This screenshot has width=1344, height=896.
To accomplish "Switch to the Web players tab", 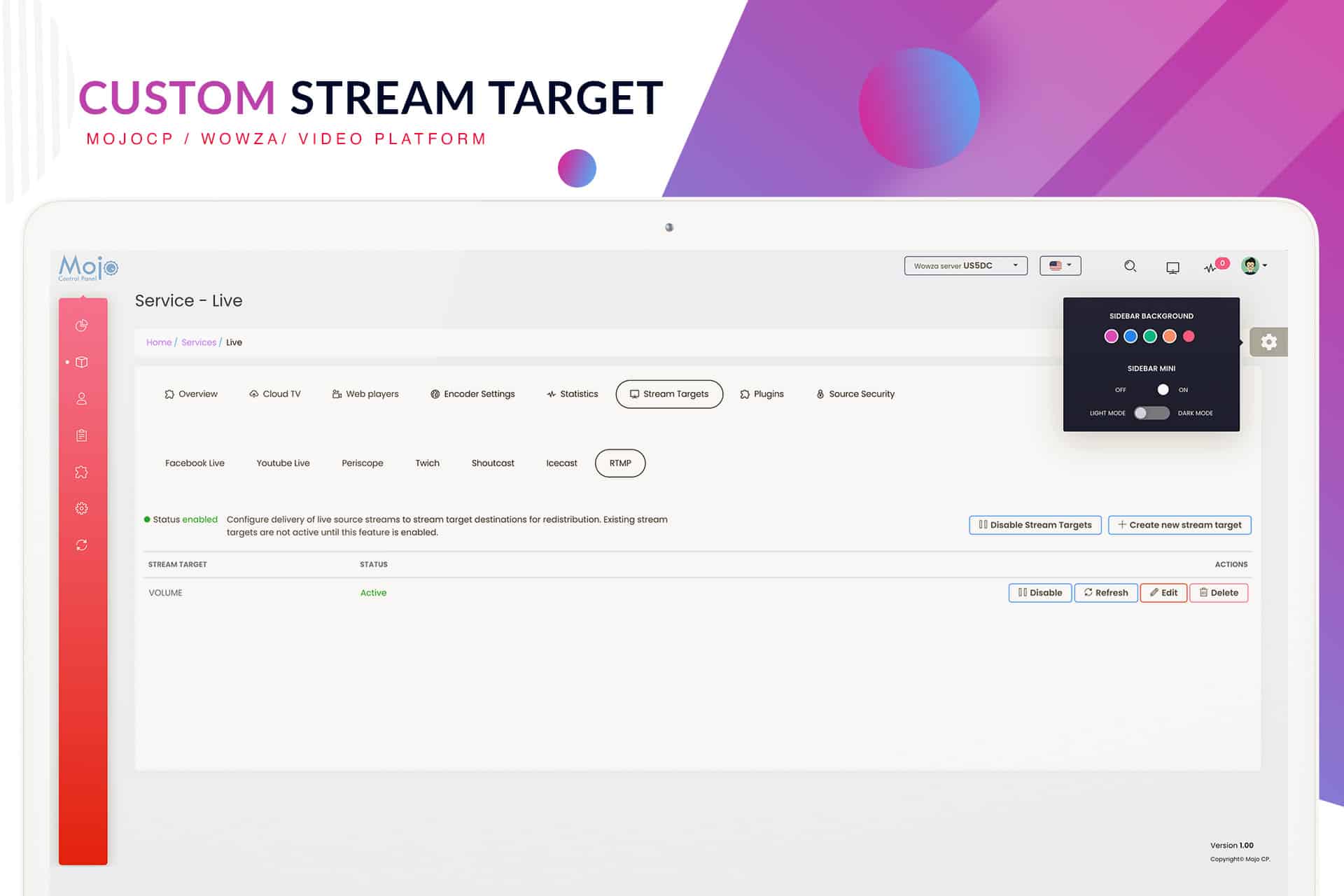I will pos(365,394).
